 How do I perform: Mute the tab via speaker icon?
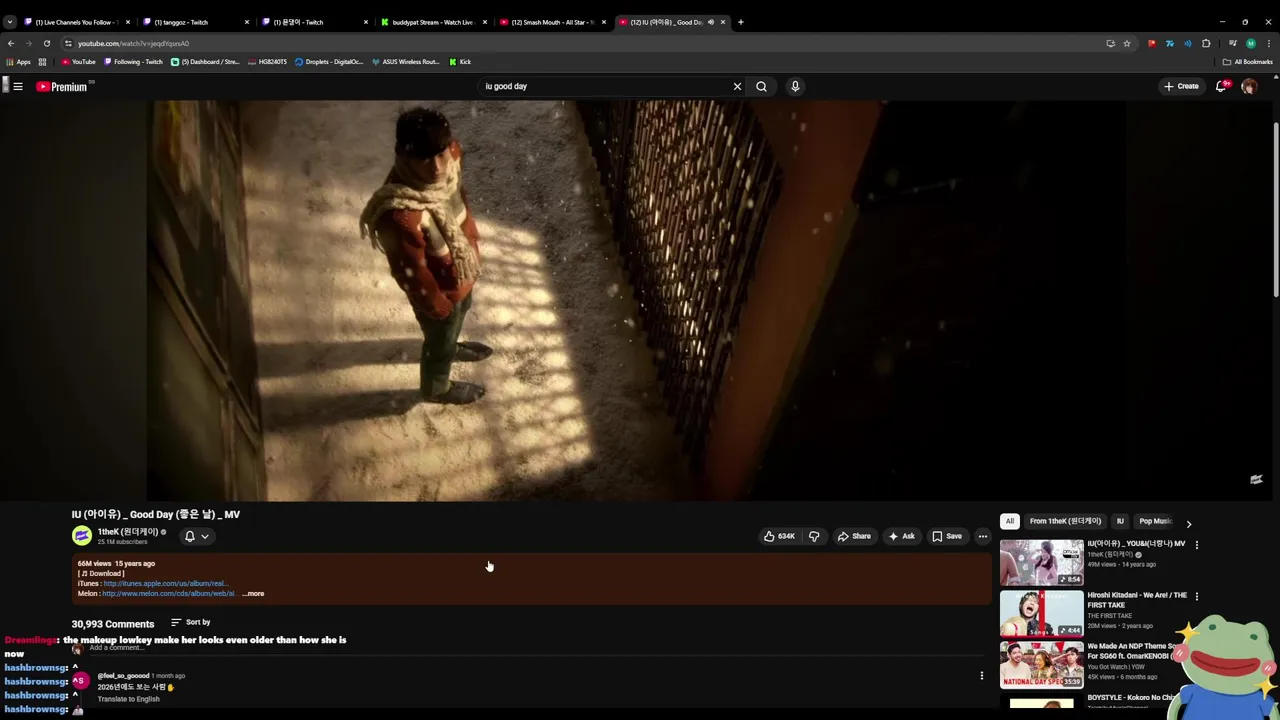(711, 22)
